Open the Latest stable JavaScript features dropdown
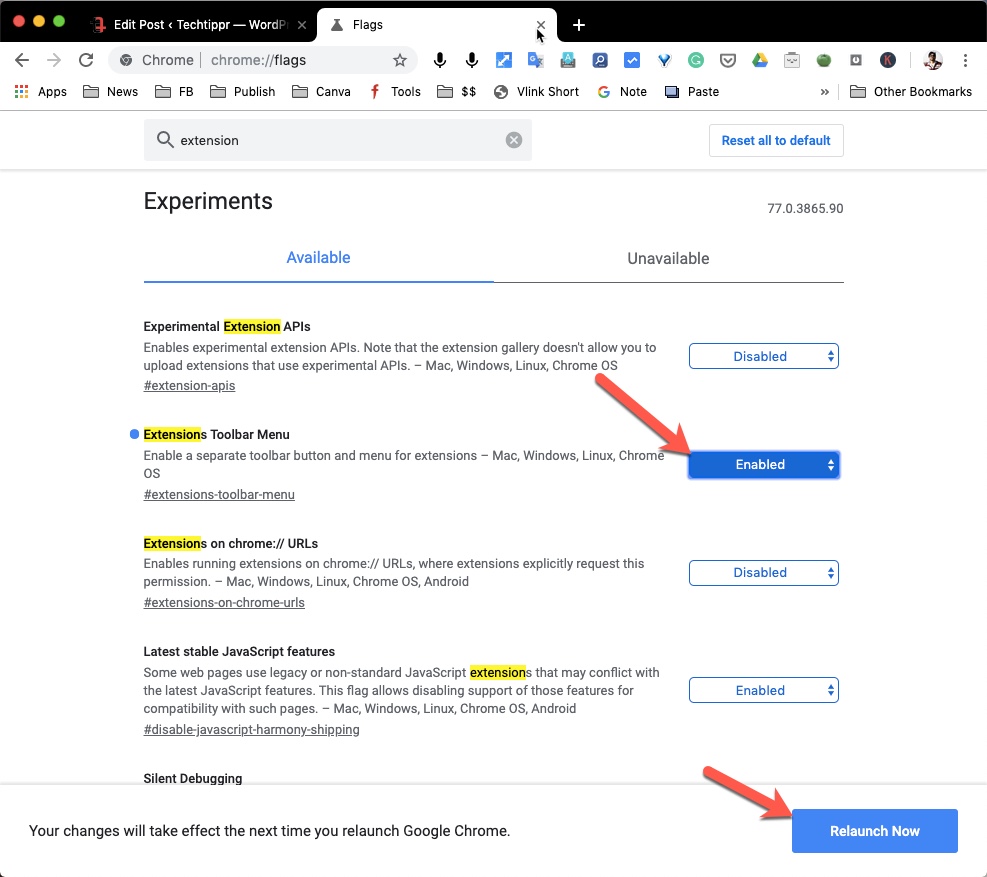Image resolution: width=987 pixels, height=877 pixels. click(x=764, y=690)
